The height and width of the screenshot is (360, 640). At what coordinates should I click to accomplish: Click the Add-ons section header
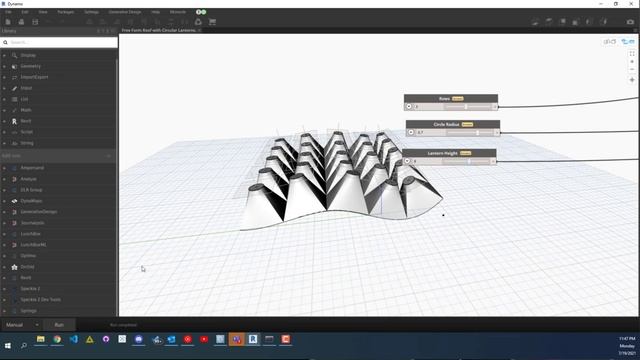coord(58,156)
